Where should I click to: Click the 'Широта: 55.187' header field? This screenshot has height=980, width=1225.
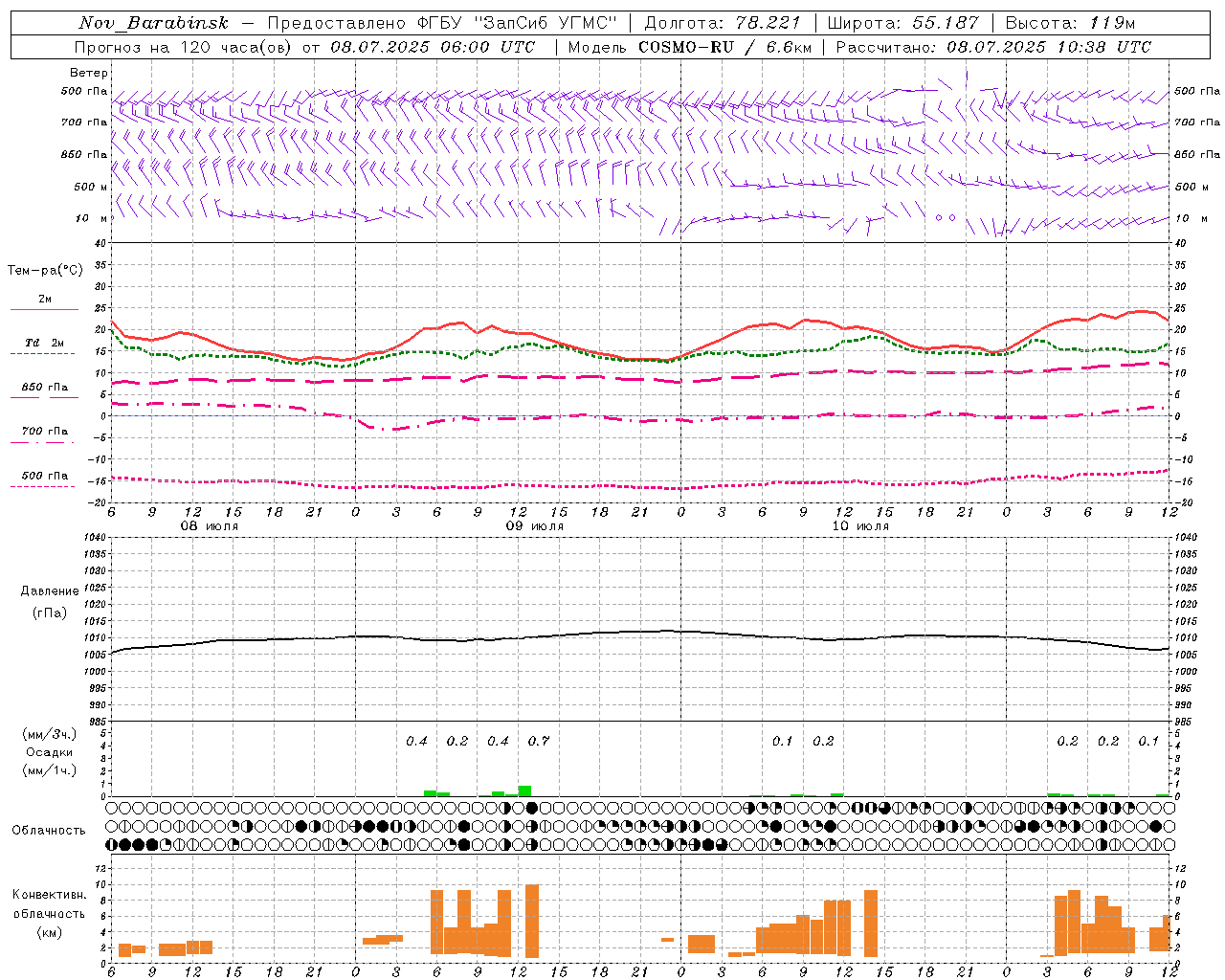click(902, 23)
